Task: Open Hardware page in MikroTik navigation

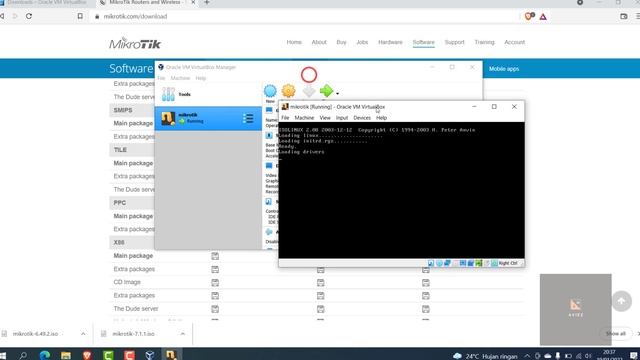Action: [390, 42]
